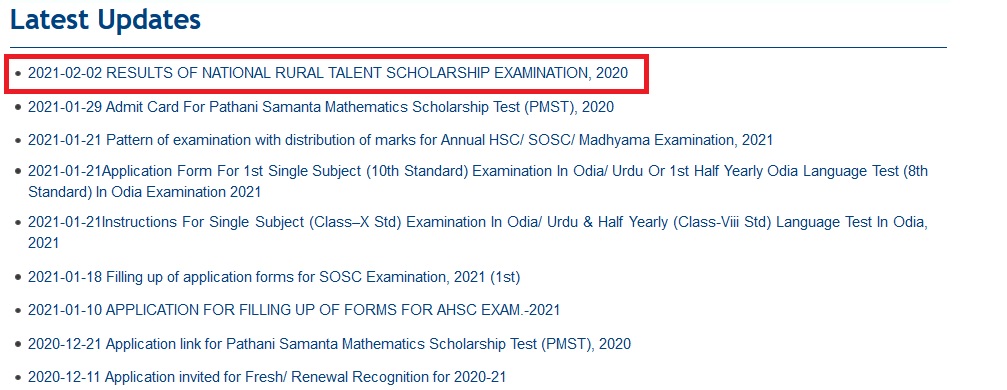
Task: Click bullet beside the Instructions For Single Subject entry
Action: (x=18, y=223)
